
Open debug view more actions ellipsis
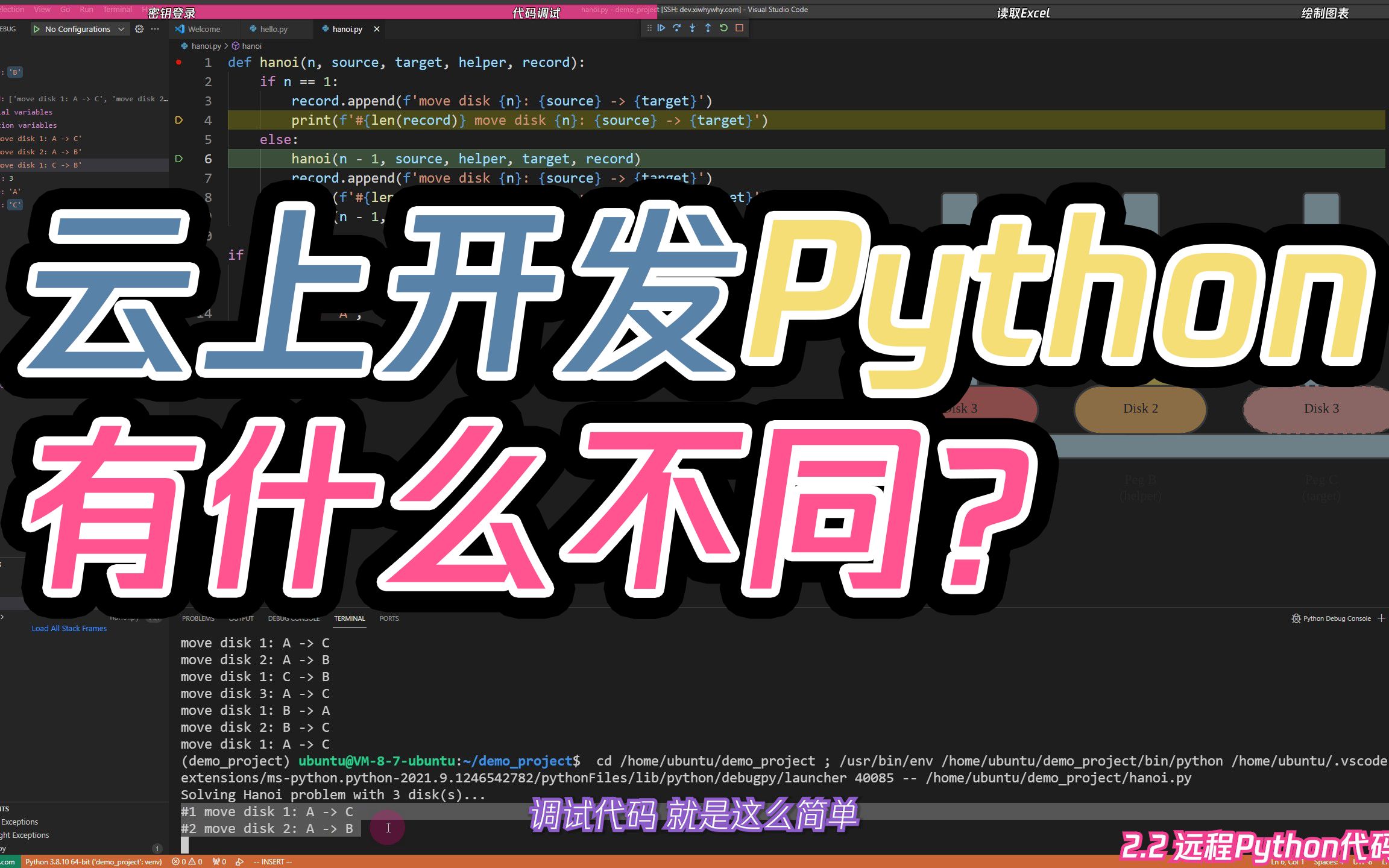[155, 29]
